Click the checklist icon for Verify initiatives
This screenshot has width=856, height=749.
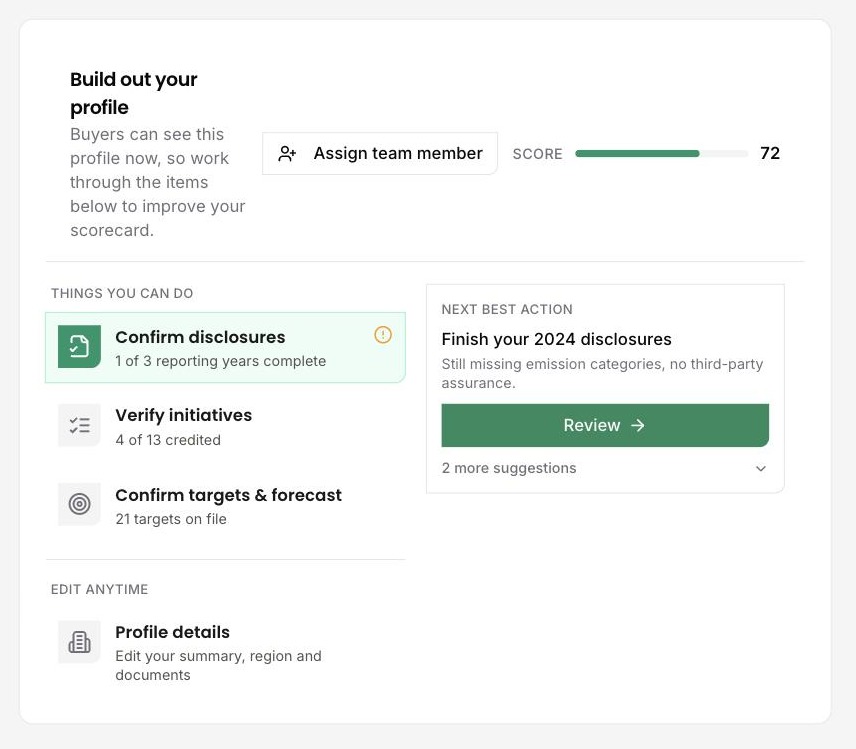(x=80, y=425)
